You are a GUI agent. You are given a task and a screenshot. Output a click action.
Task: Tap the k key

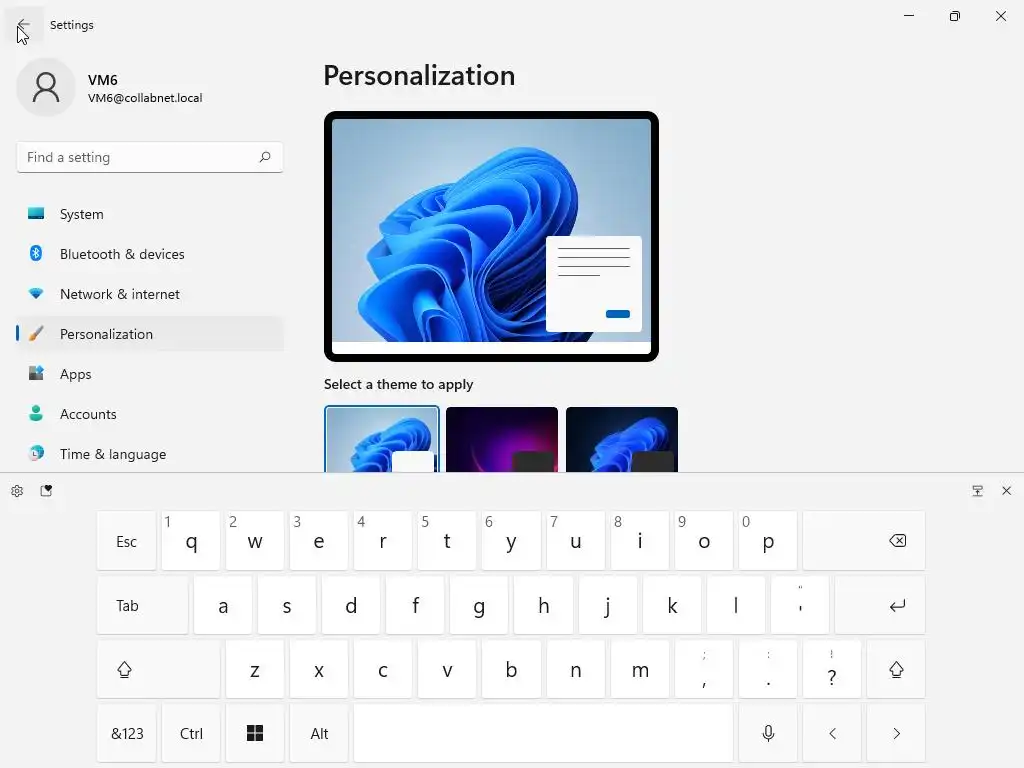pos(671,605)
